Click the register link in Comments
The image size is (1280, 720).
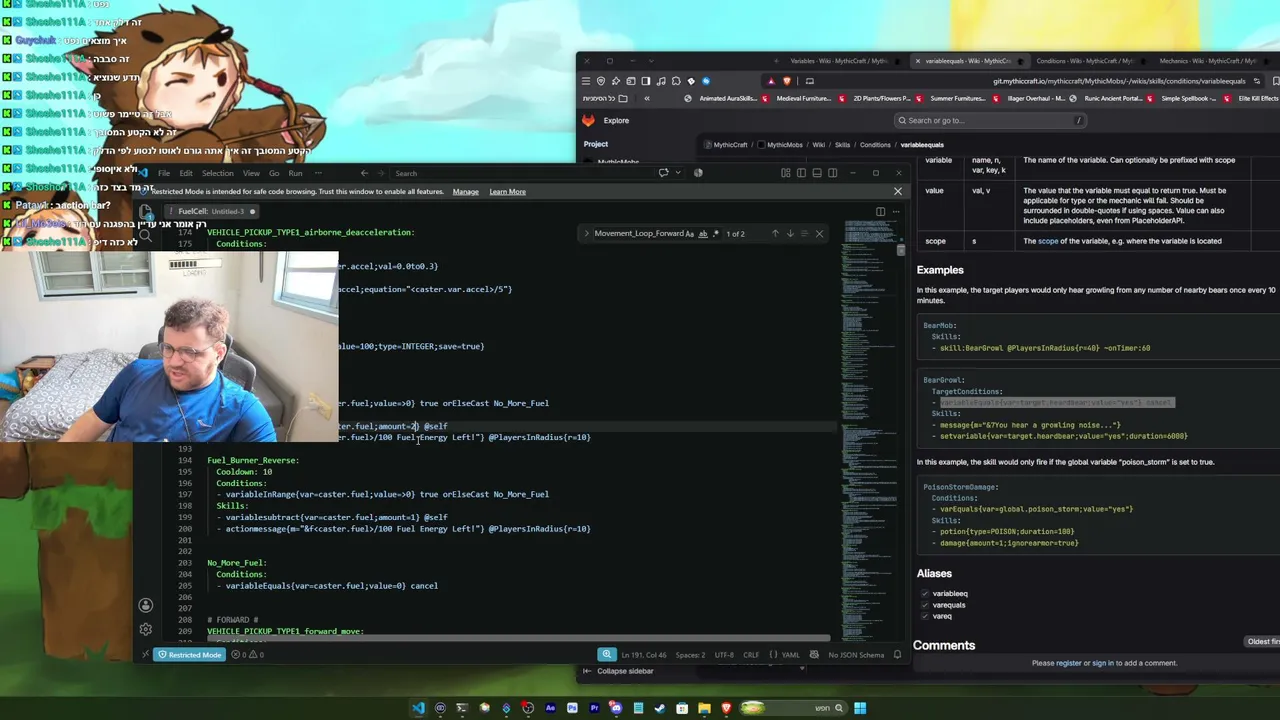pyautogui.click(x=1069, y=663)
